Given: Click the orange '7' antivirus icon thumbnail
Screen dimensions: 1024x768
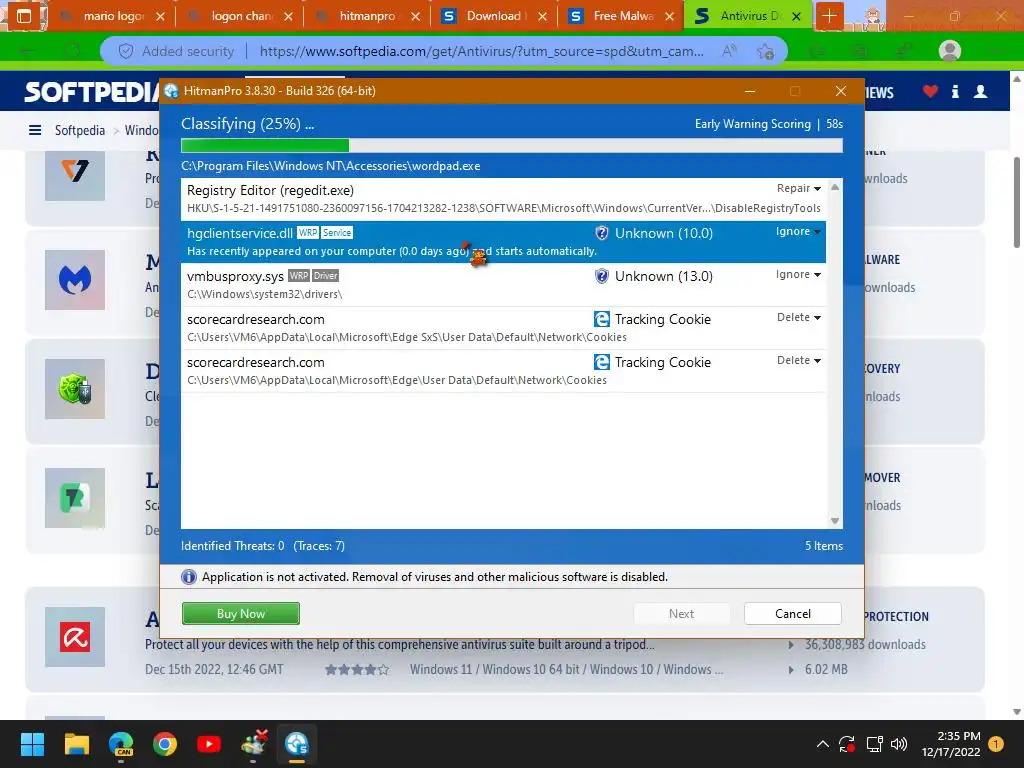Looking at the screenshot, I should (x=74, y=174).
